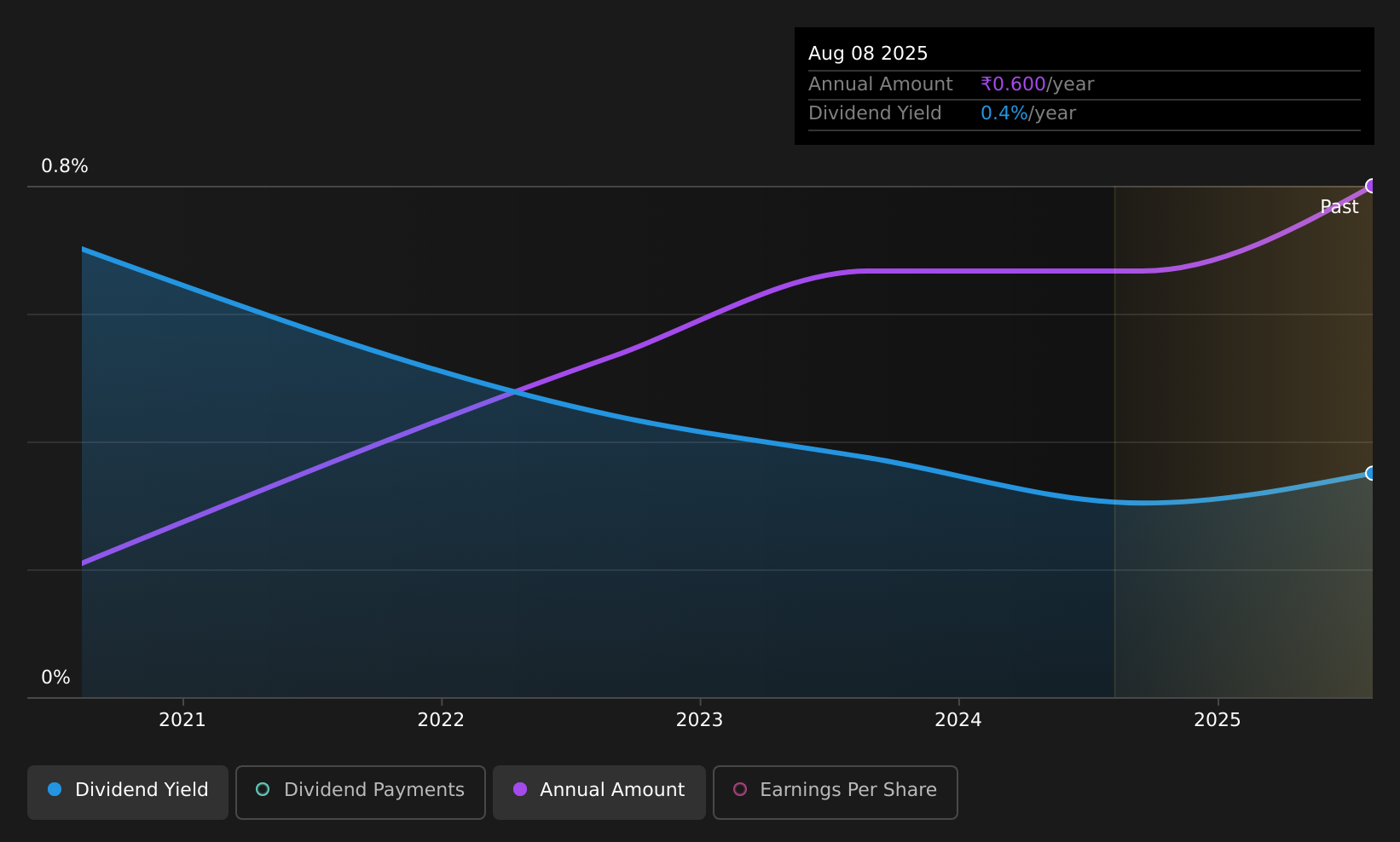This screenshot has height=842, width=1400.
Task: Click the 2025 x-axis label
Action: point(1218,720)
